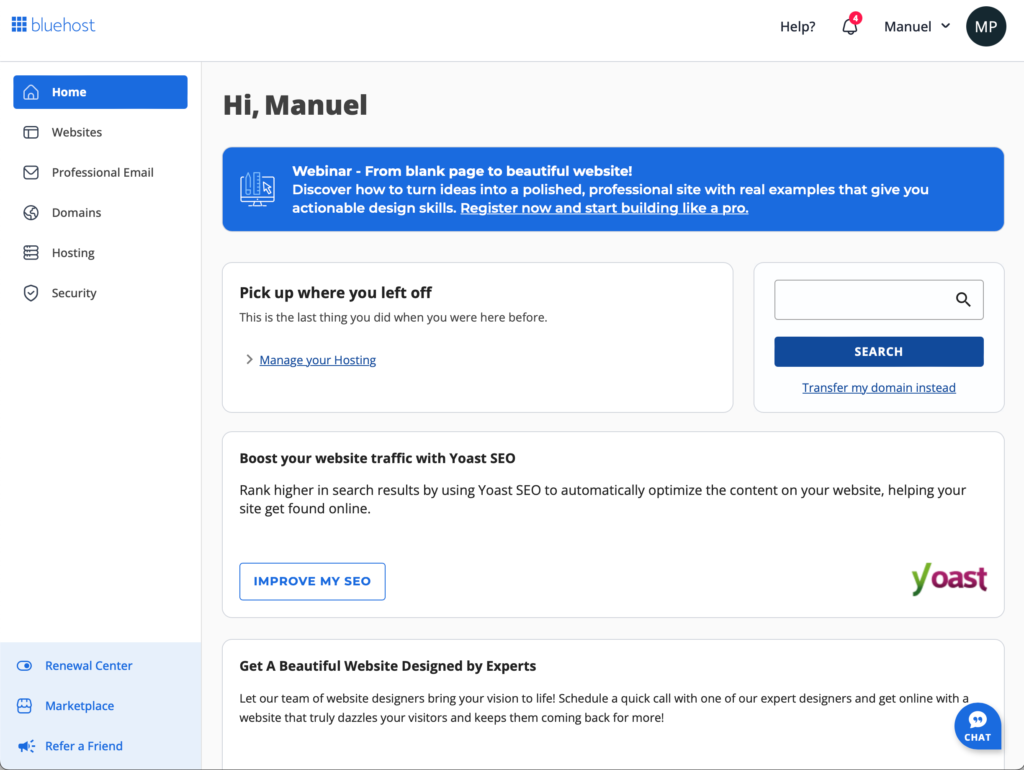Expand the Manage your Hosting chevron
The height and width of the screenshot is (770, 1024).
[x=249, y=360]
